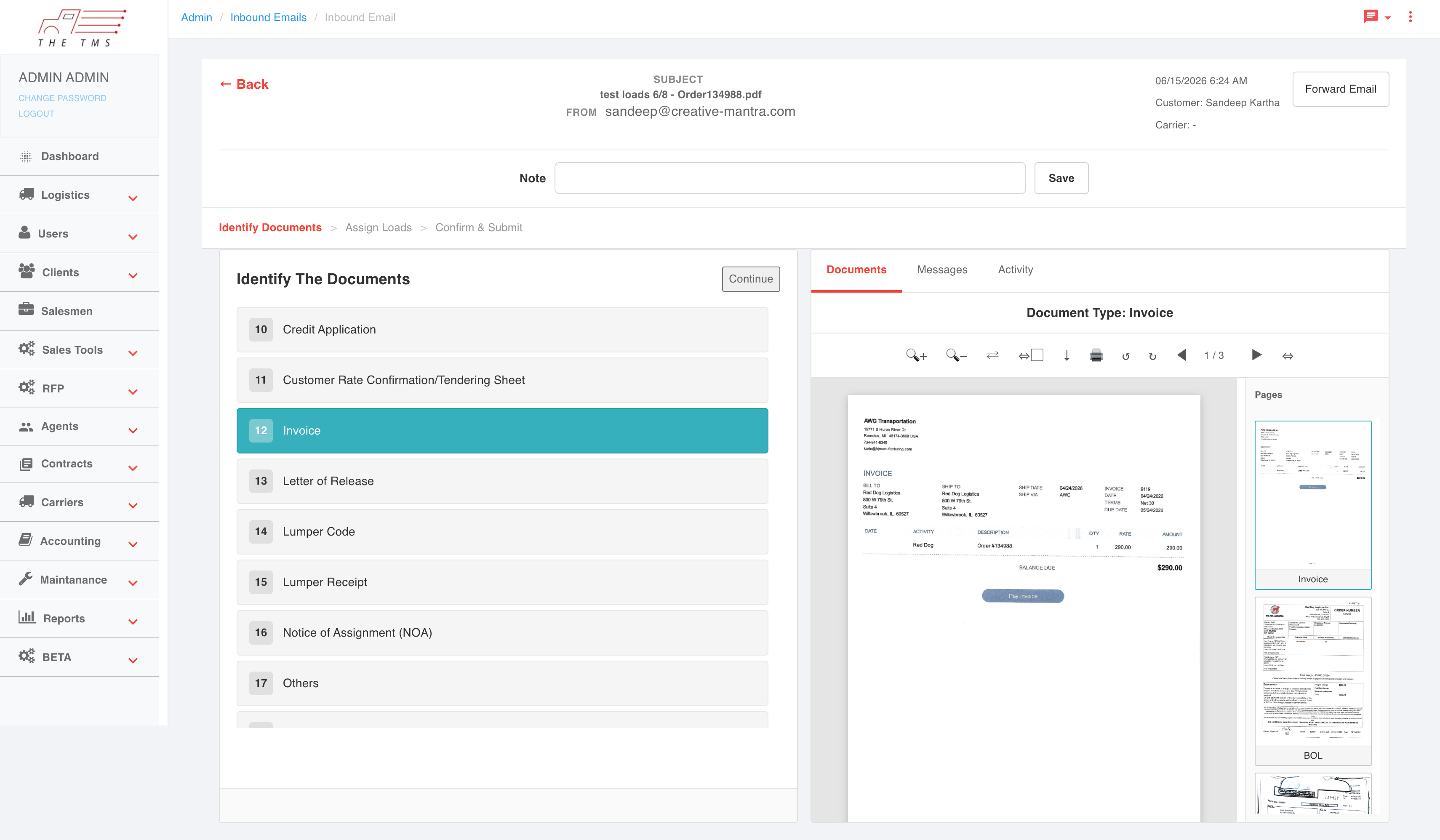Click the LOGOUT link
The image size is (1440, 840).
coord(36,114)
